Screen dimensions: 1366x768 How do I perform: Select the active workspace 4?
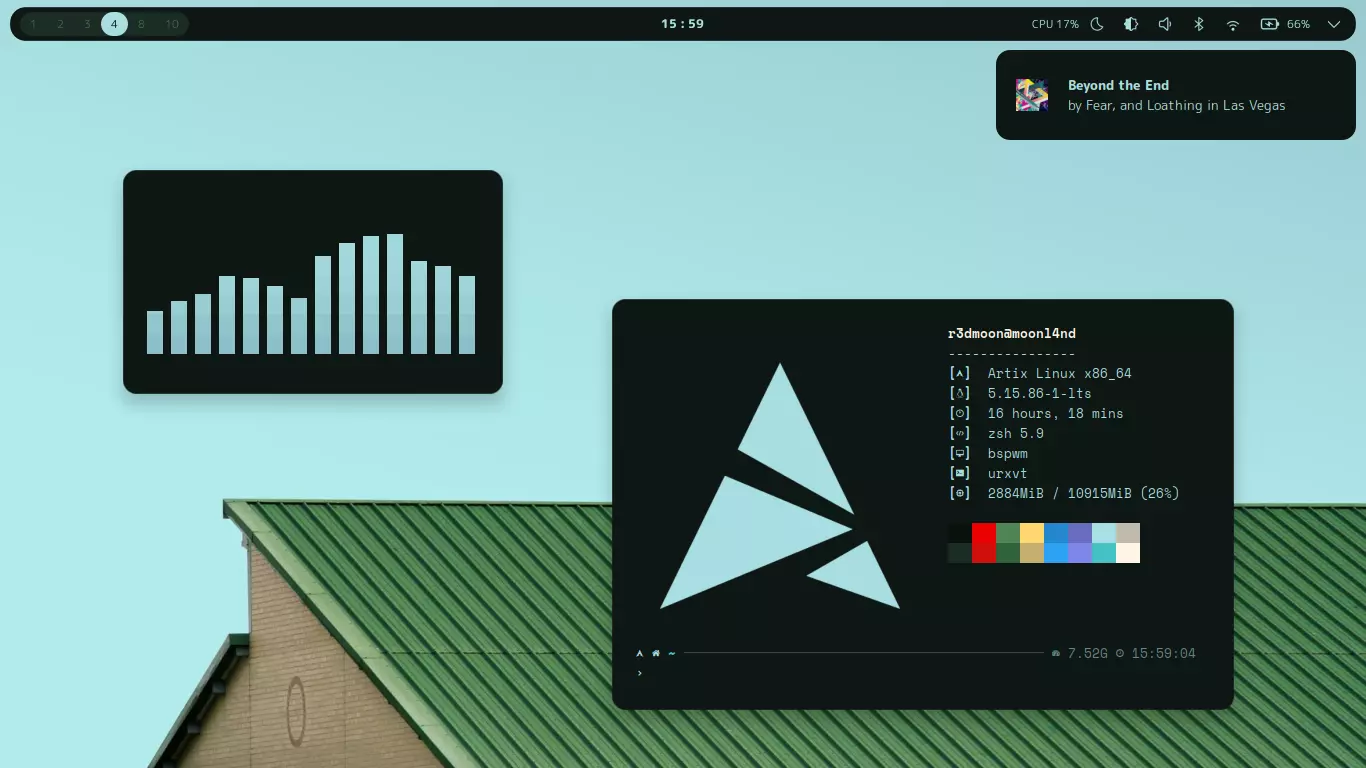point(114,24)
